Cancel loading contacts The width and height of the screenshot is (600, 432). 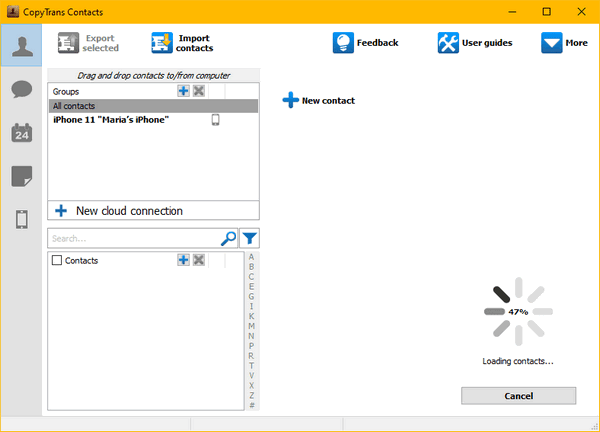tap(518, 396)
